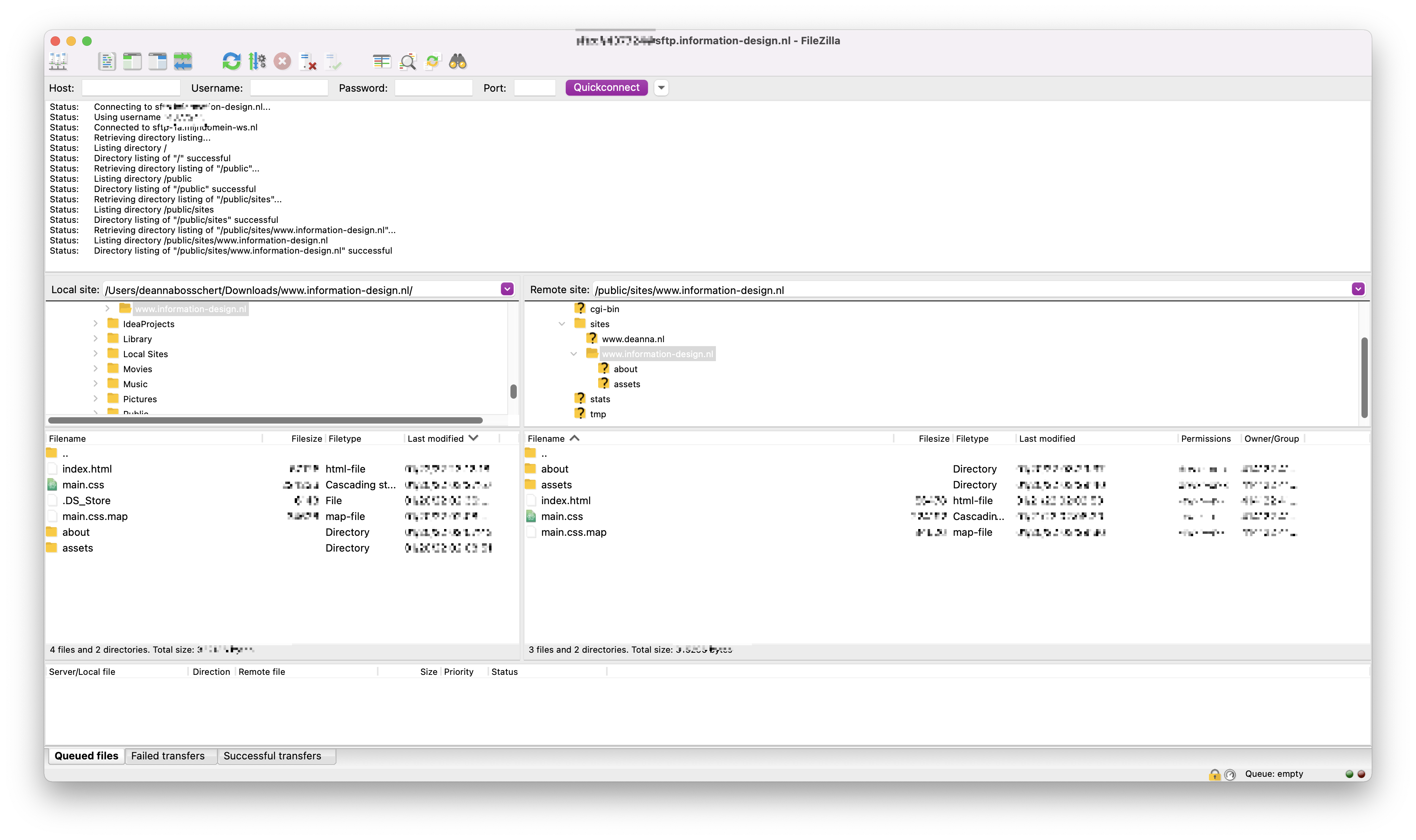Open the Quickconnect history dropdown arrow

tap(661, 88)
